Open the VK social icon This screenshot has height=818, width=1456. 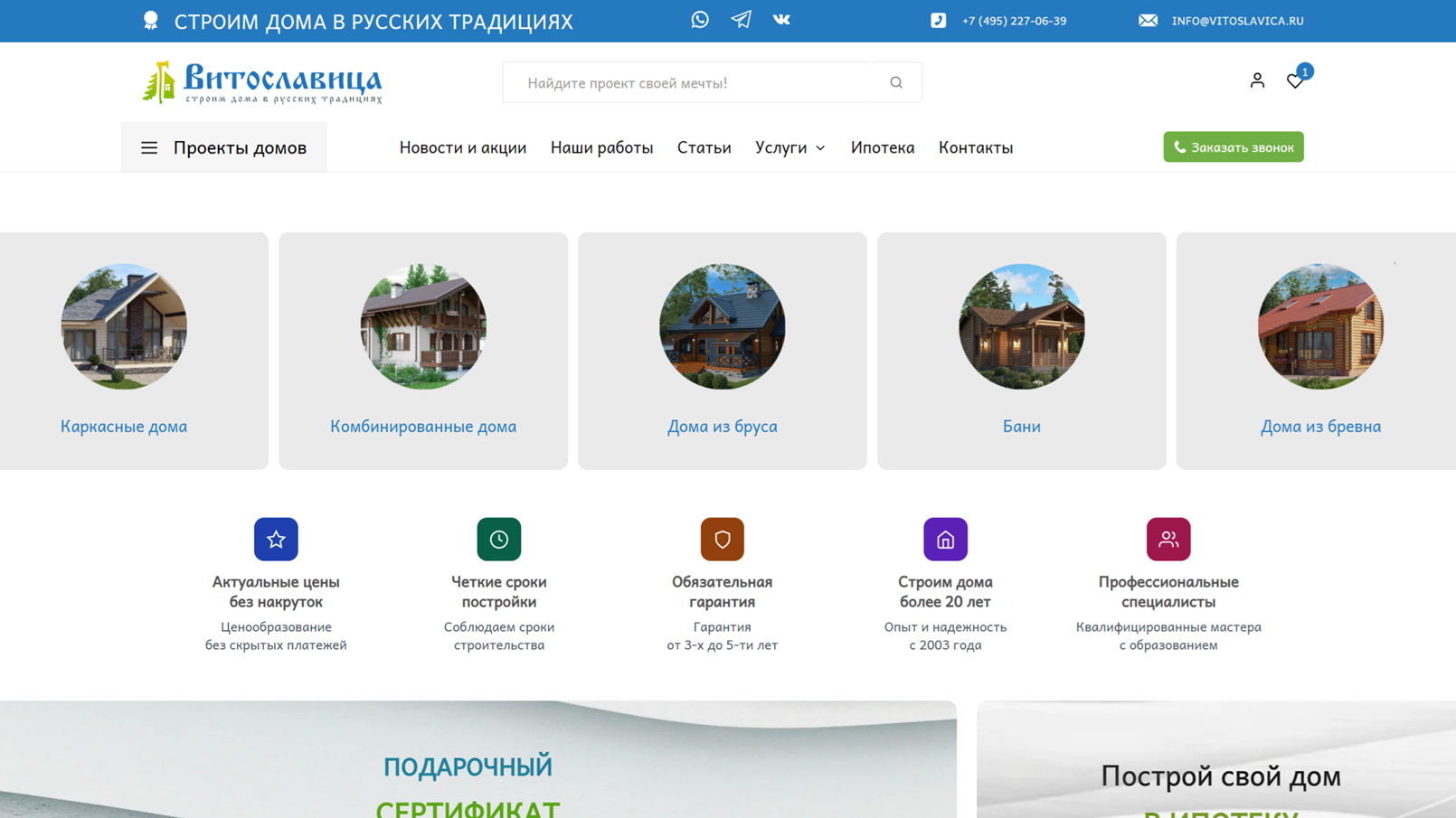pyautogui.click(x=781, y=20)
